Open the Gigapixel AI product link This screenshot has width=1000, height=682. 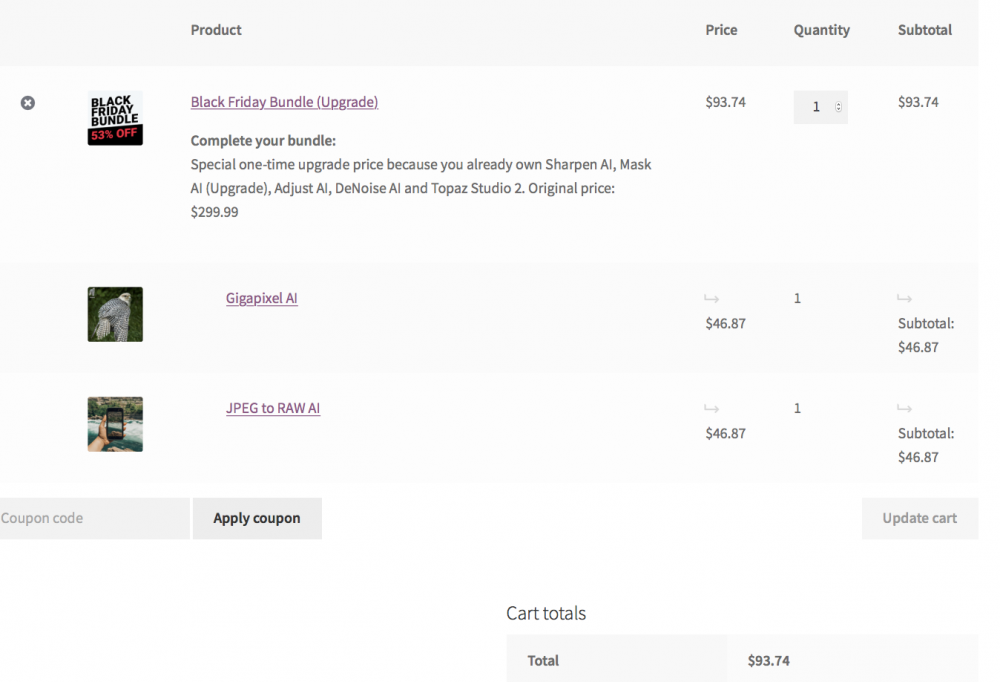coord(261,298)
